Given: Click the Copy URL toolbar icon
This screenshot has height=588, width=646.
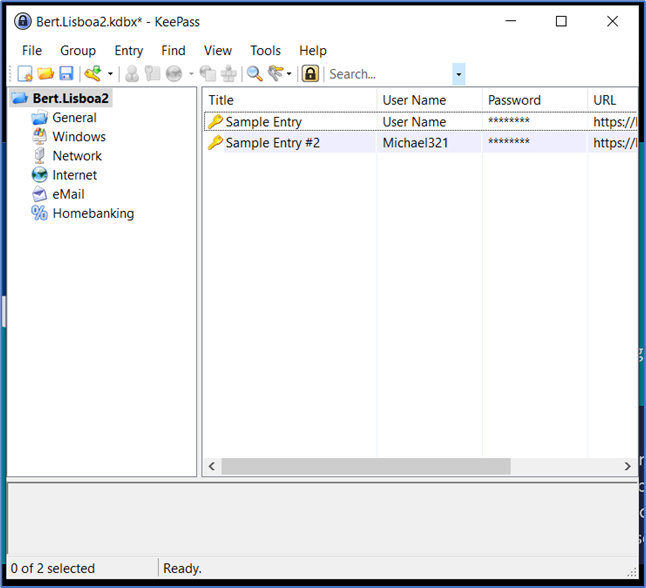Looking at the screenshot, I should (x=208, y=74).
